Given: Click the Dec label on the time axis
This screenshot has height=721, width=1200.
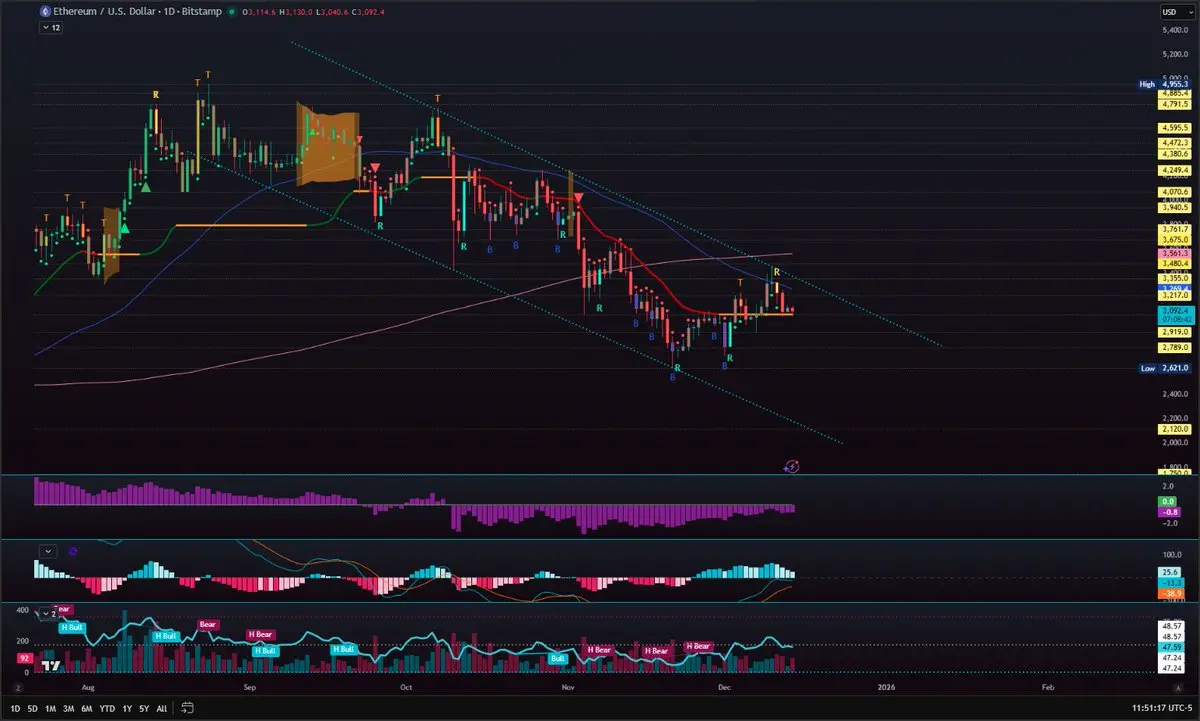Looking at the screenshot, I should (723, 689).
